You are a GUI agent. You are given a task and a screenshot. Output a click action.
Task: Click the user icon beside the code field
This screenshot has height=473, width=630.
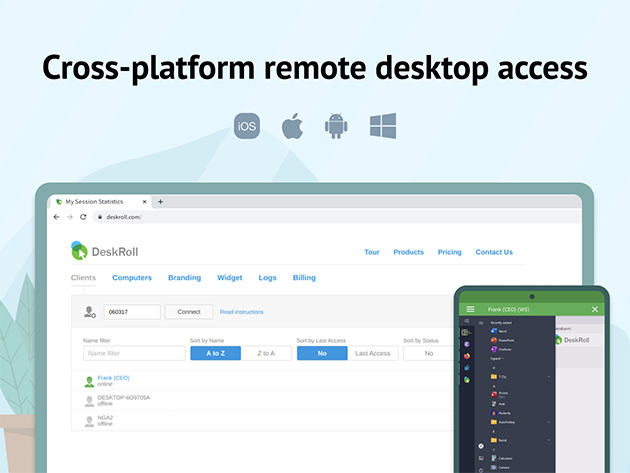pos(90,312)
